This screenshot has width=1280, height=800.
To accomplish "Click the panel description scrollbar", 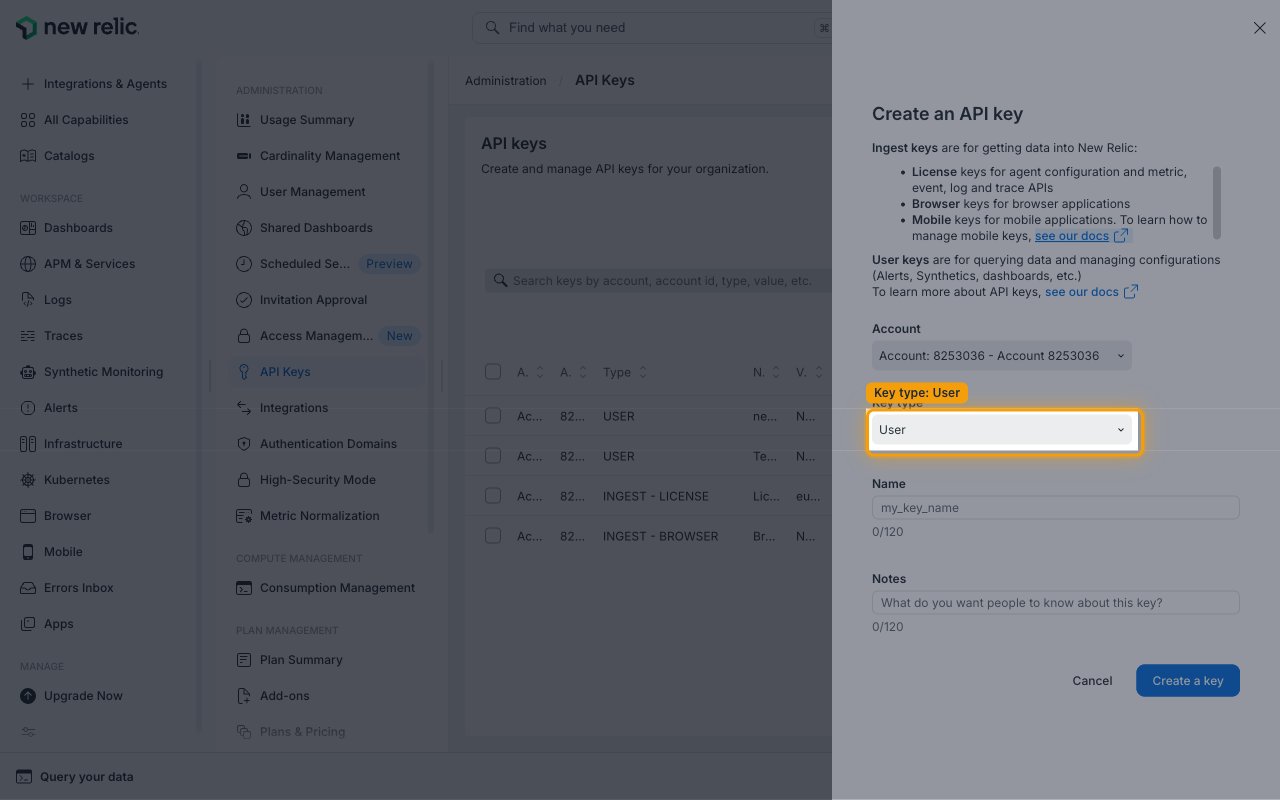I will click(1217, 203).
